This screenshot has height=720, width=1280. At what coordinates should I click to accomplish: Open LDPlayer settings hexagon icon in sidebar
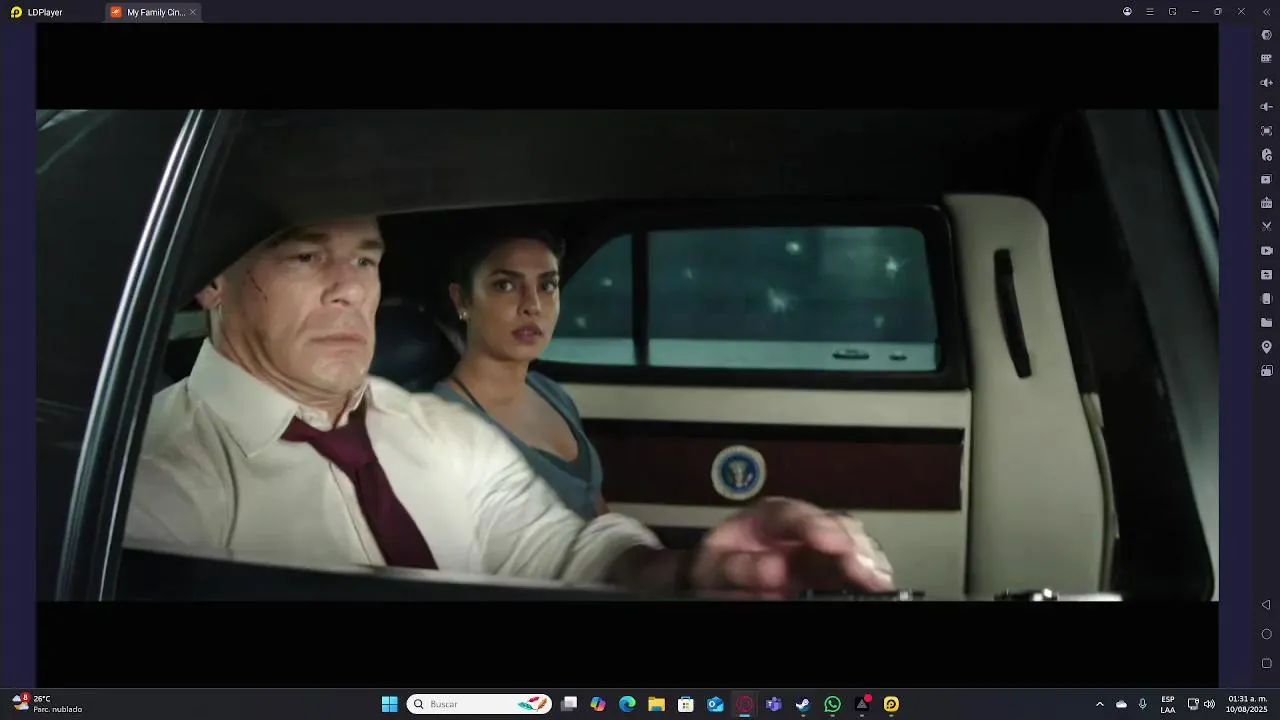tap(1266, 35)
